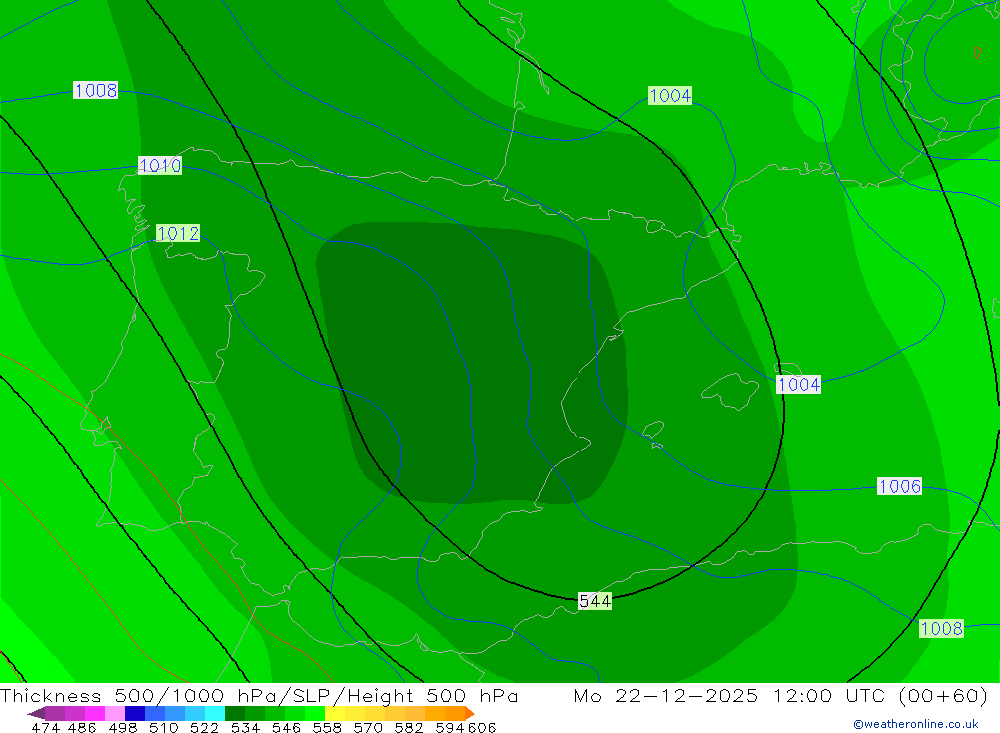This screenshot has height=733, width=1000.
Task: Click the bright magenta legend swatch
Action: click(x=94, y=713)
